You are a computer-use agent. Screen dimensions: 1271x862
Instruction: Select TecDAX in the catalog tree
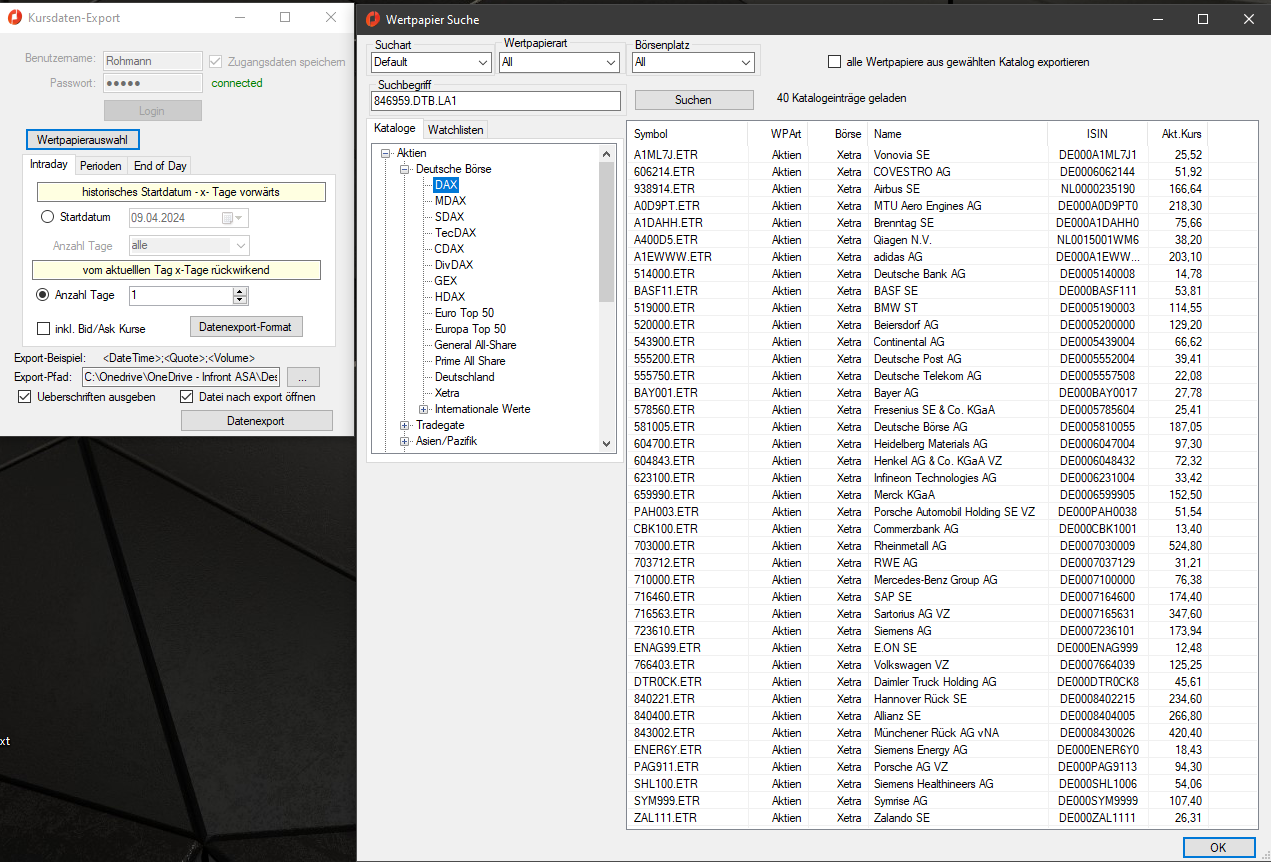click(x=455, y=233)
